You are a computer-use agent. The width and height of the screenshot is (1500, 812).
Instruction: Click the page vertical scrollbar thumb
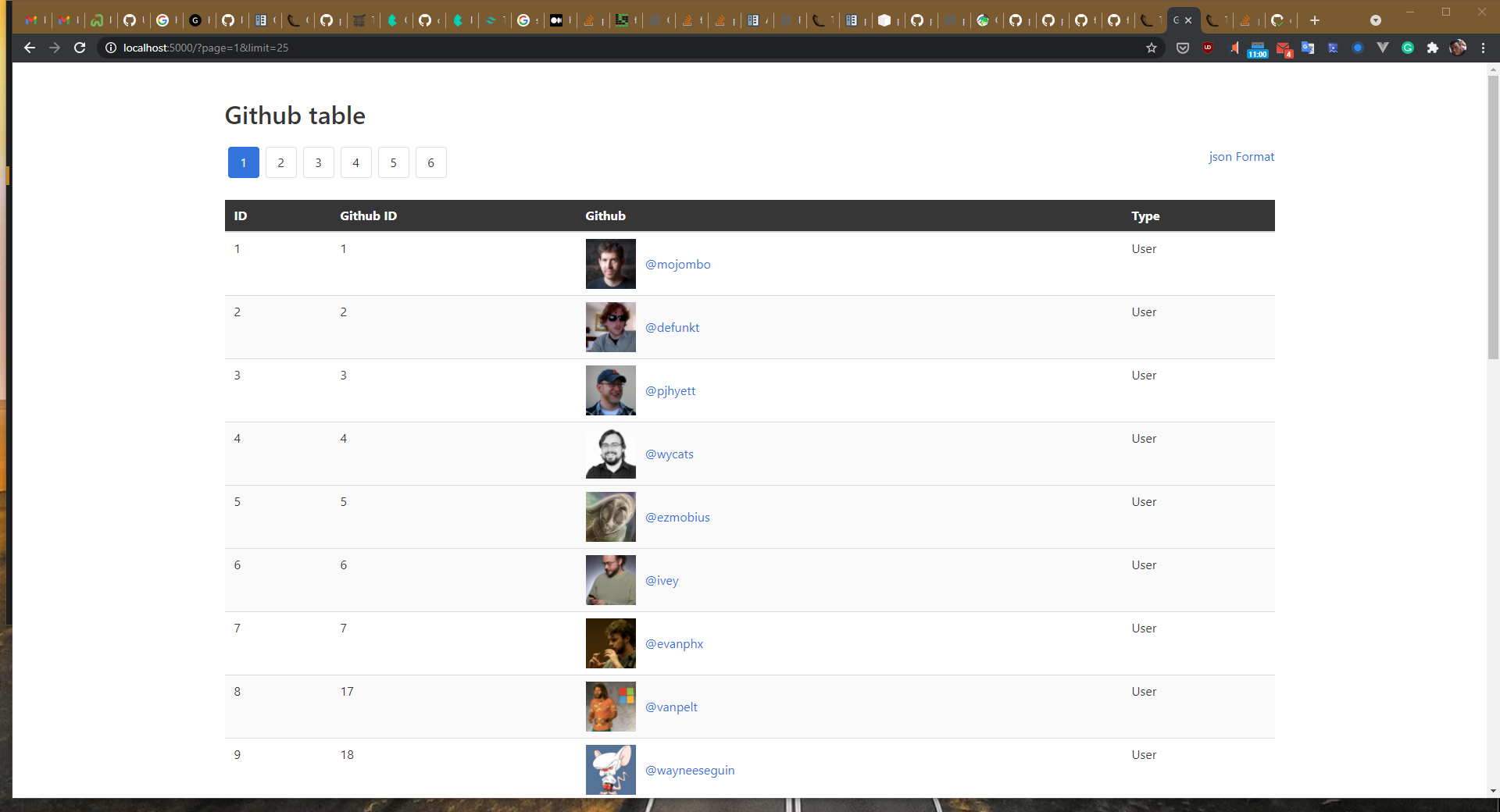coord(1493,217)
